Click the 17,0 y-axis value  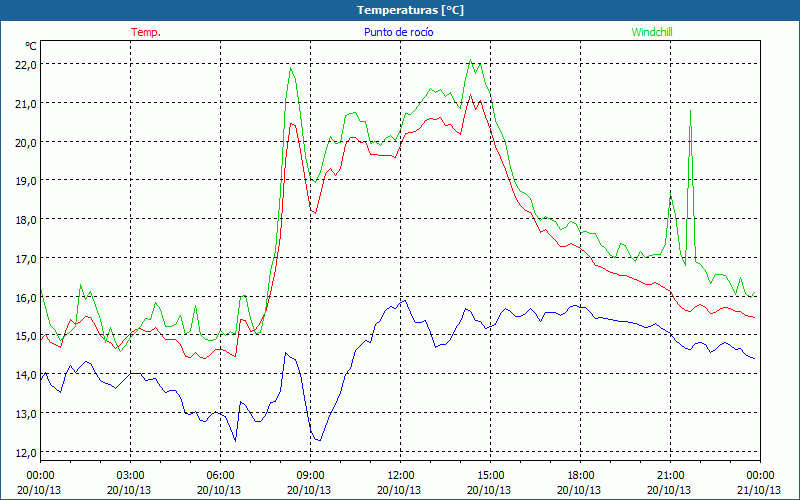pyautogui.click(x=28, y=258)
